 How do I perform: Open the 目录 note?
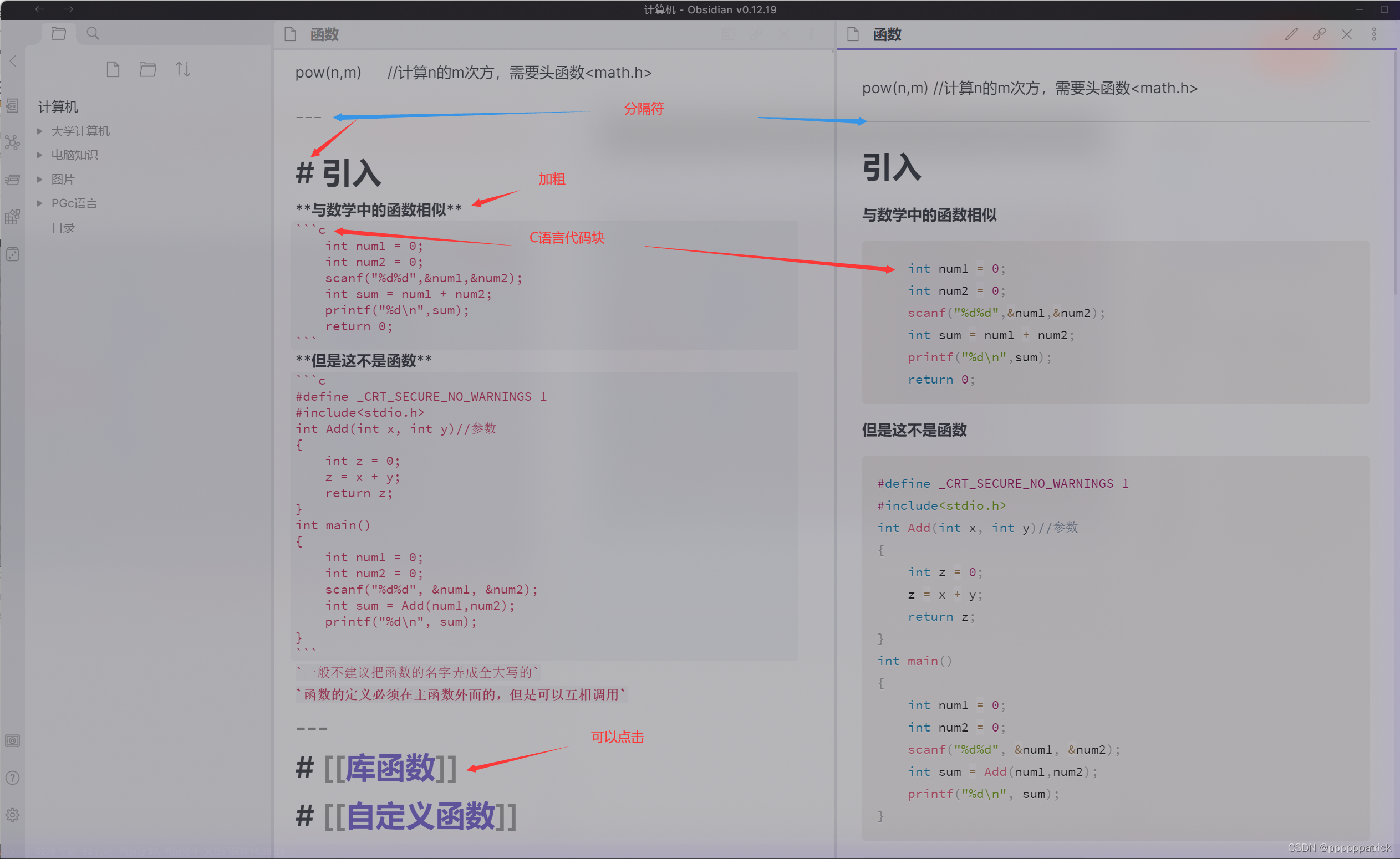point(63,227)
